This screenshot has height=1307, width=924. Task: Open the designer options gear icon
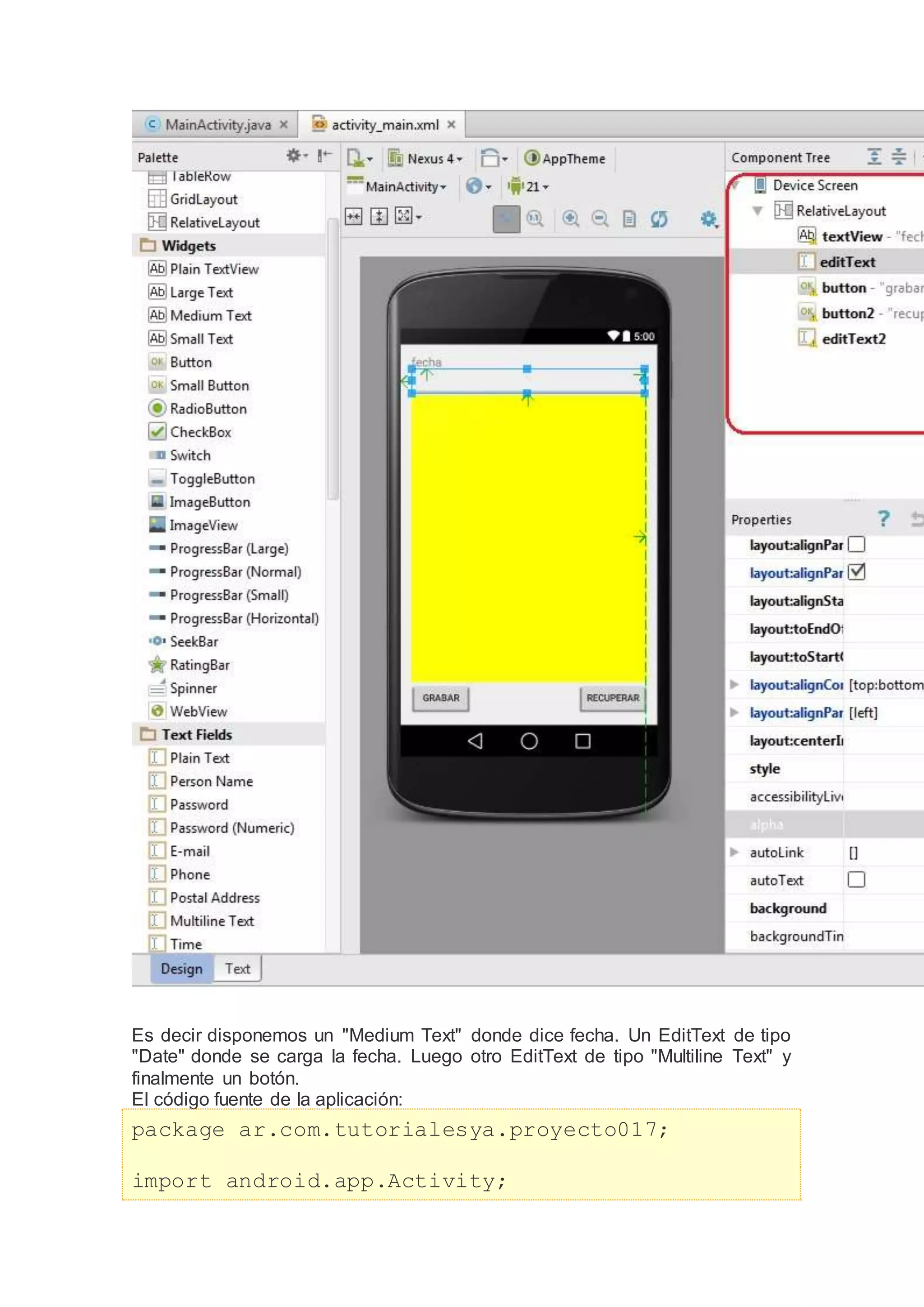coord(709,218)
